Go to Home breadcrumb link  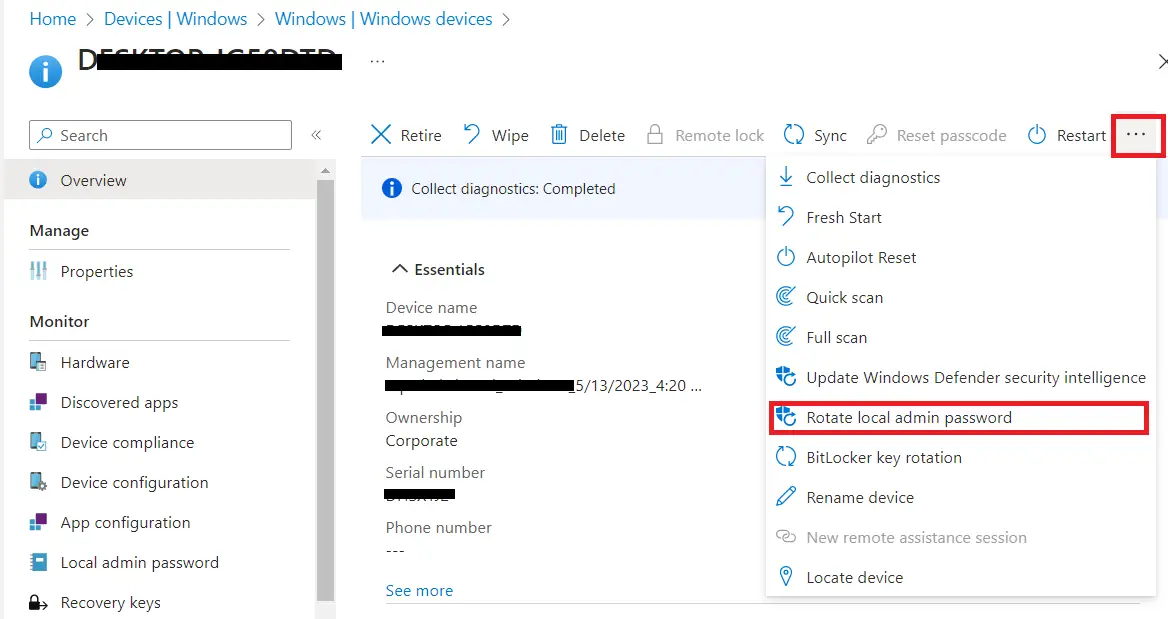pyautogui.click(x=52, y=19)
